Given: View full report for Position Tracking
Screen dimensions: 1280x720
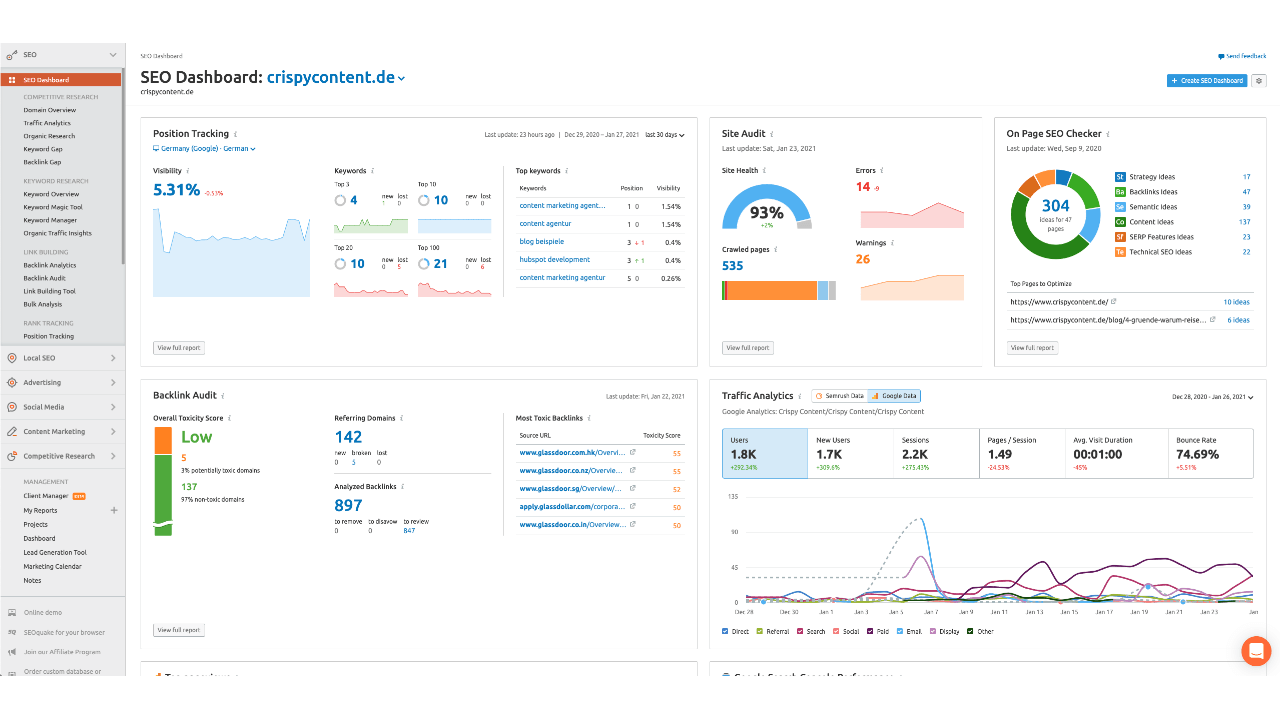Looking at the screenshot, I should pos(179,348).
